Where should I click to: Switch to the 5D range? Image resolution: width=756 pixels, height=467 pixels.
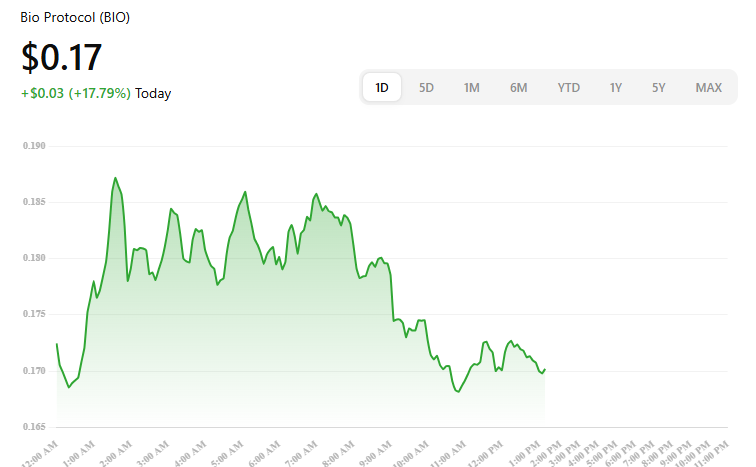click(426, 88)
